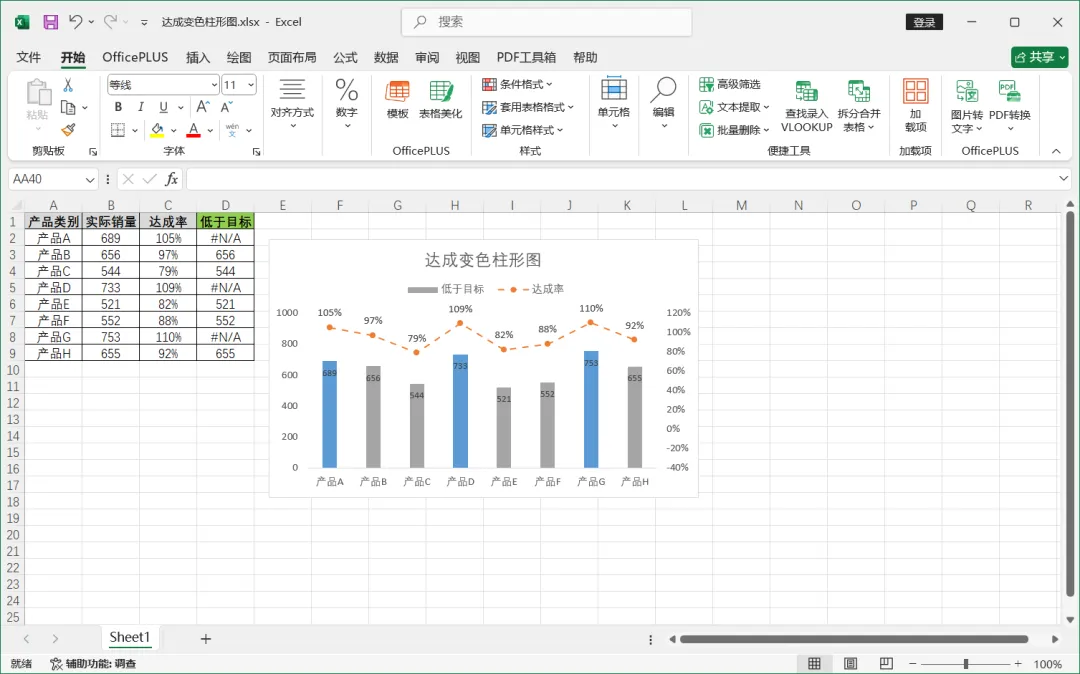Click the cell borders icon

coord(118,129)
